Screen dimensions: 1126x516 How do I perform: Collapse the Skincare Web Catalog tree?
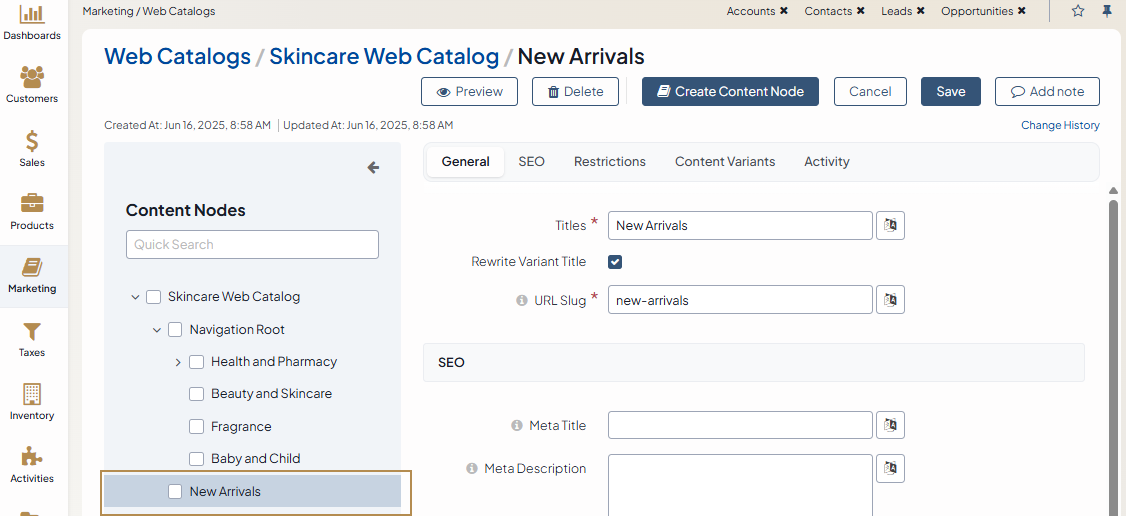[x=135, y=297]
